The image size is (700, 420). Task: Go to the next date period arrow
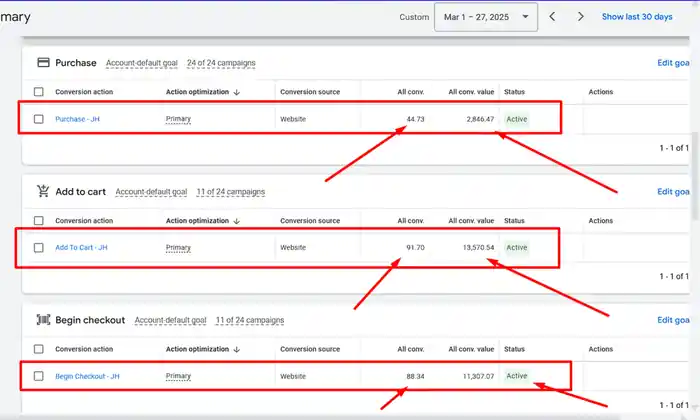tap(580, 17)
